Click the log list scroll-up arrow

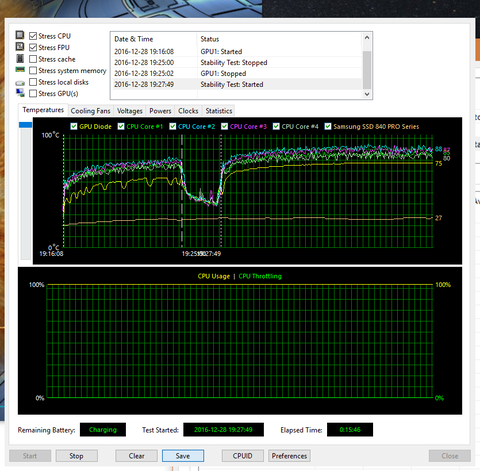[x=367, y=37]
